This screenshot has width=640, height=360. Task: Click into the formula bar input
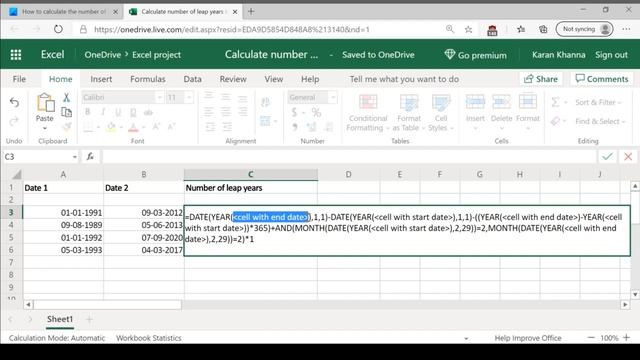(349, 156)
